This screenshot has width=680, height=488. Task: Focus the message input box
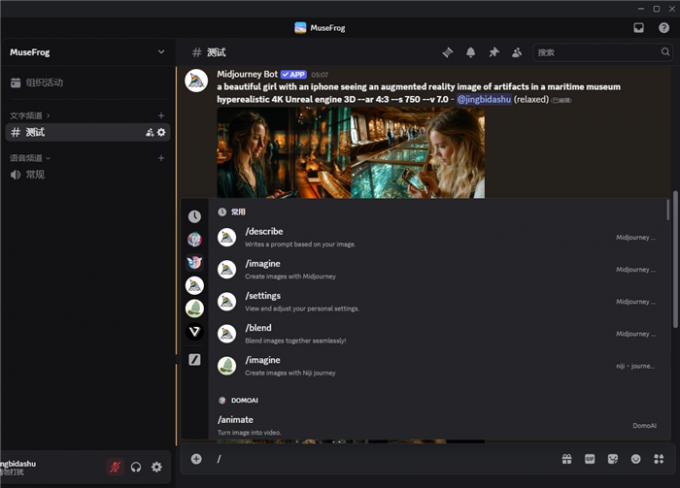(x=386, y=459)
